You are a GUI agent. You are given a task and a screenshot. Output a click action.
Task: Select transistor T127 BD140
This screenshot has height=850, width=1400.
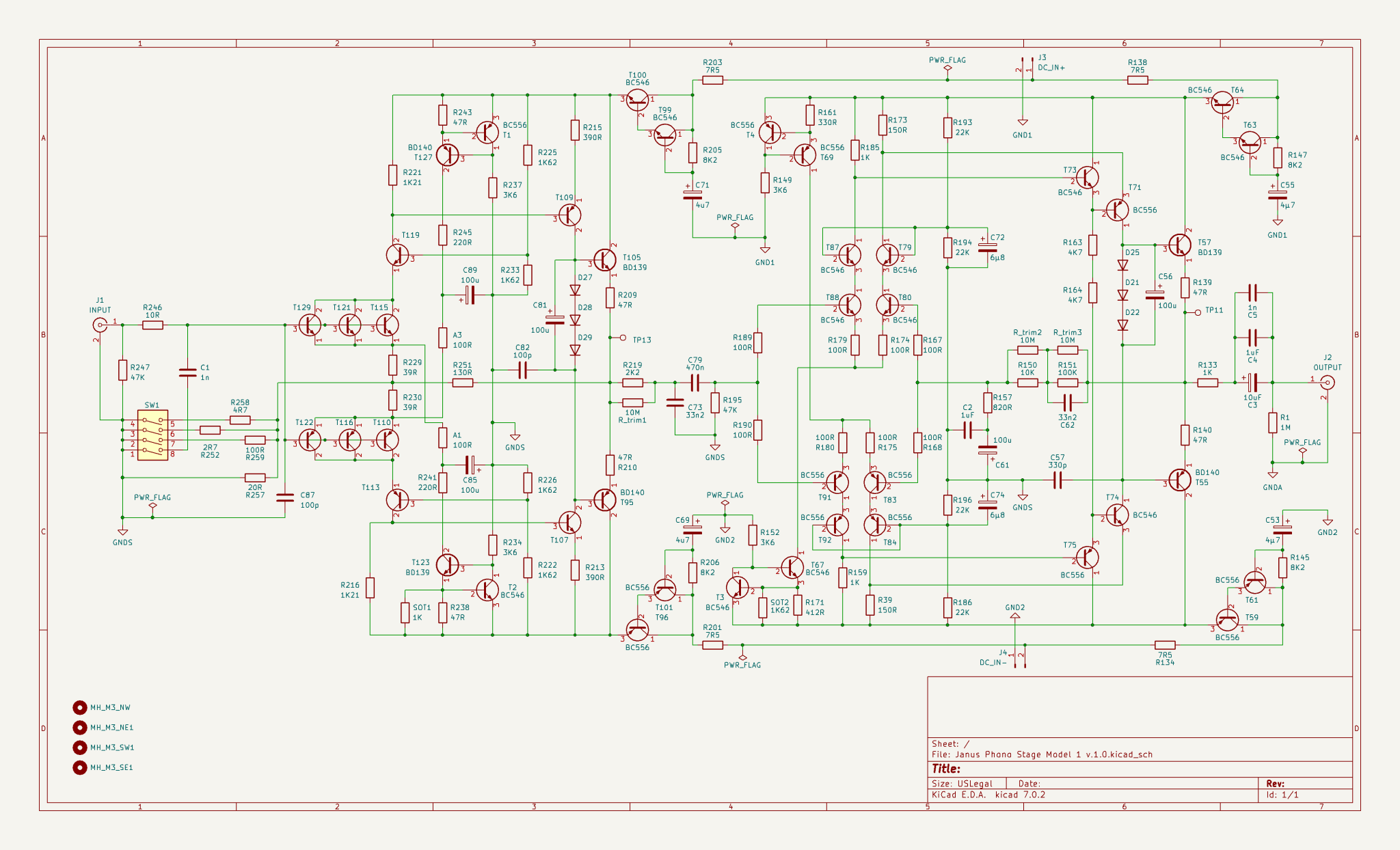coord(447,154)
